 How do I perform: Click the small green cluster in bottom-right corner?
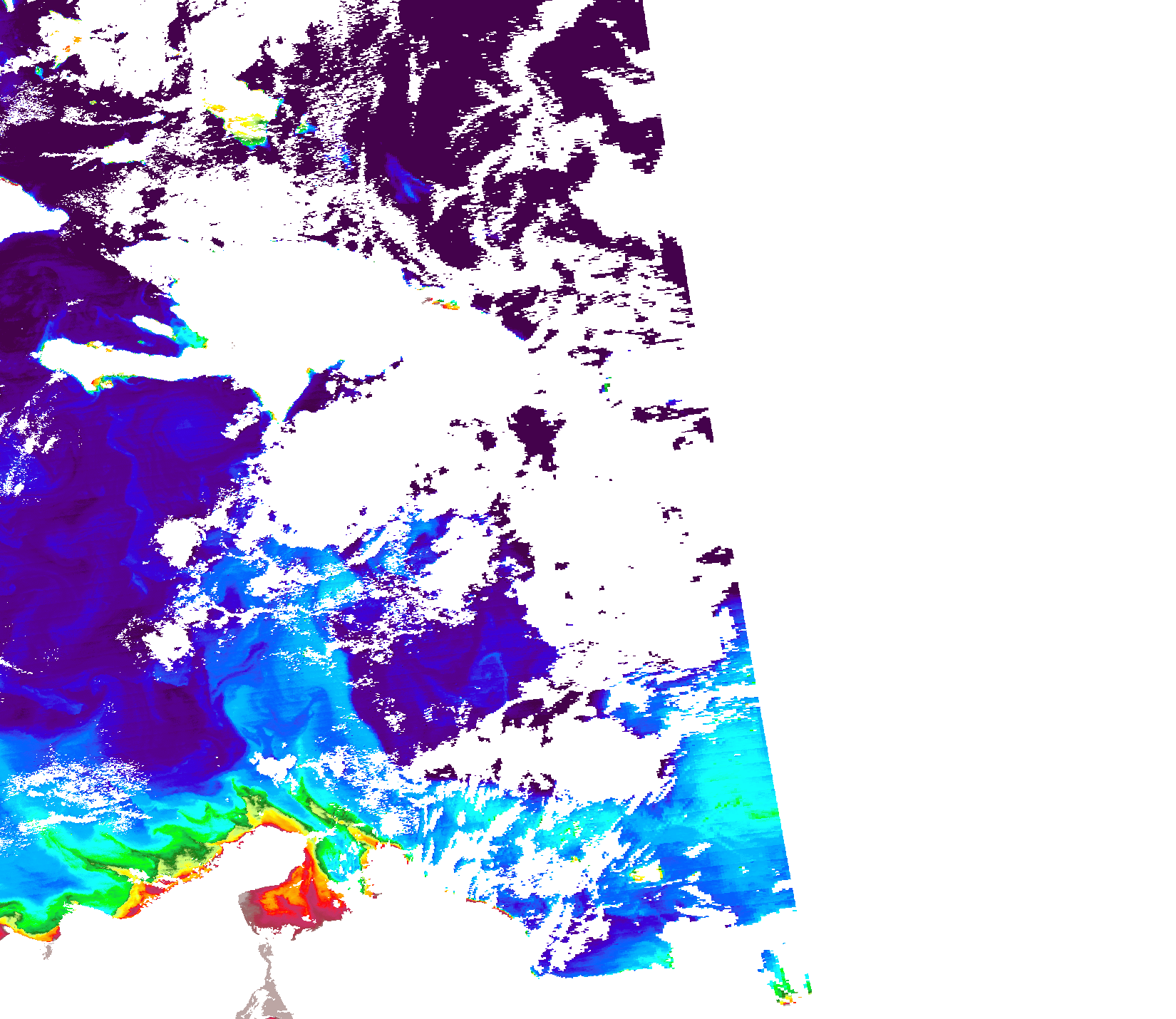click(x=784, y=989)
